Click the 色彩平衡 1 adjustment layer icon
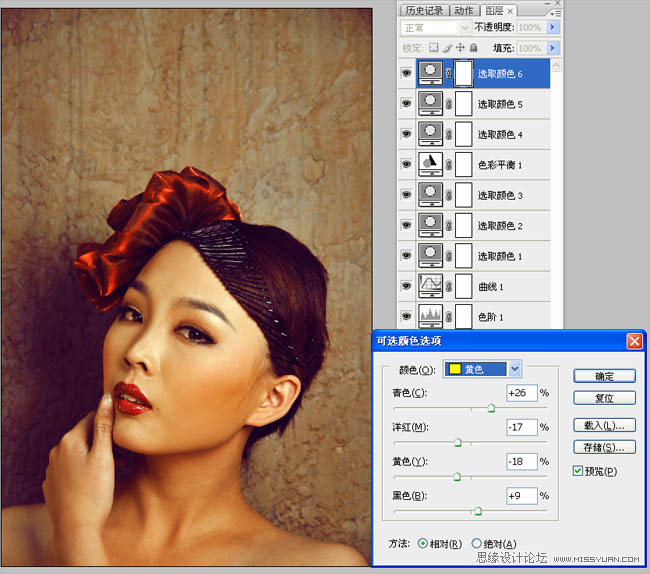This screenshot has width=650, height=574. 430,164
